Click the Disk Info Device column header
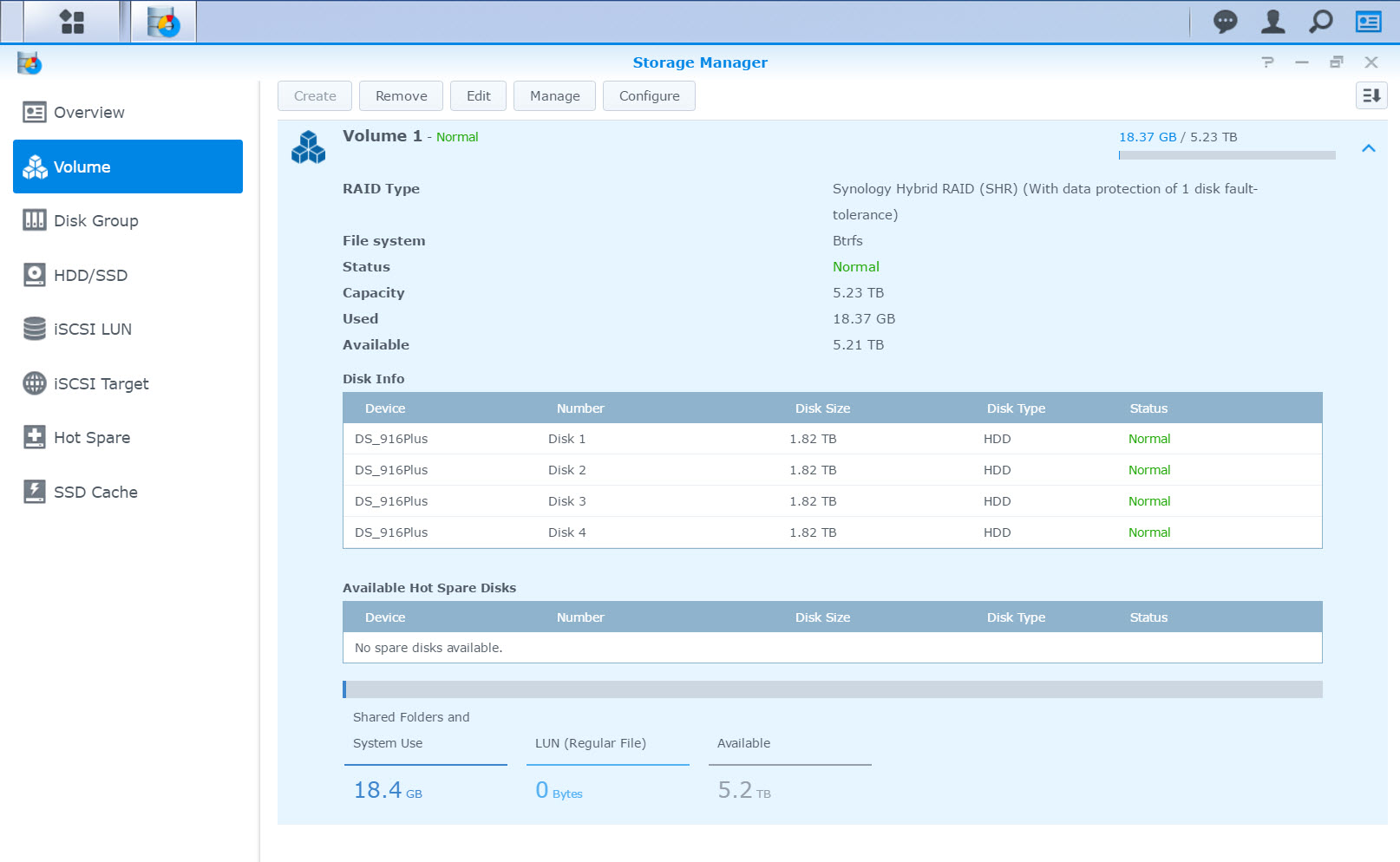Screen dimensions: 1400x862 click(385, 408)
